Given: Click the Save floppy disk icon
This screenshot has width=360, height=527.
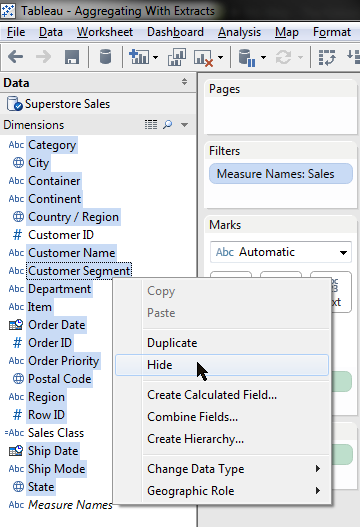Looking at the screenshot, I should pyautogui.click(x=72, y=57).
